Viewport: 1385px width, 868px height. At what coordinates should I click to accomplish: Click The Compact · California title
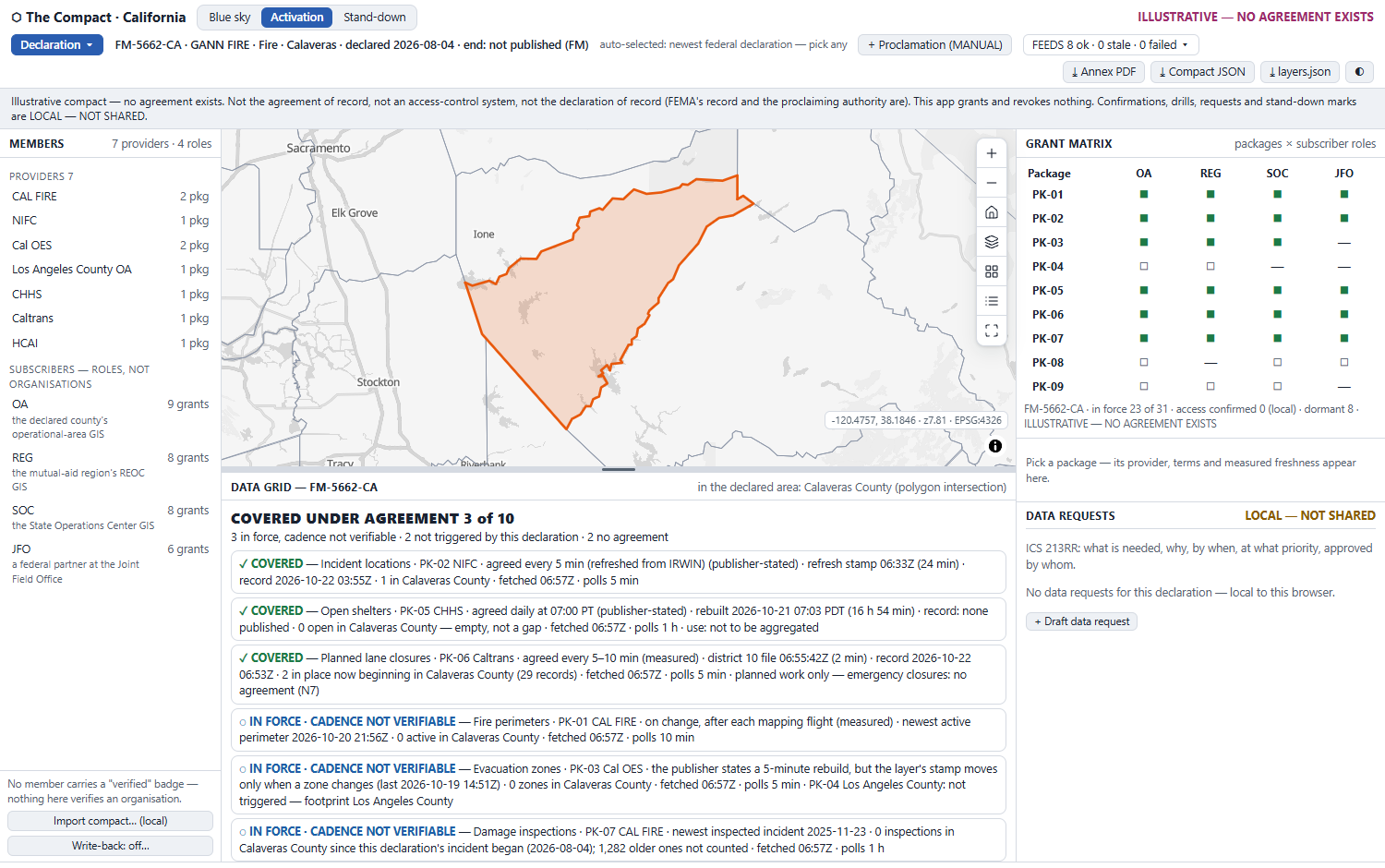point(99,18)
